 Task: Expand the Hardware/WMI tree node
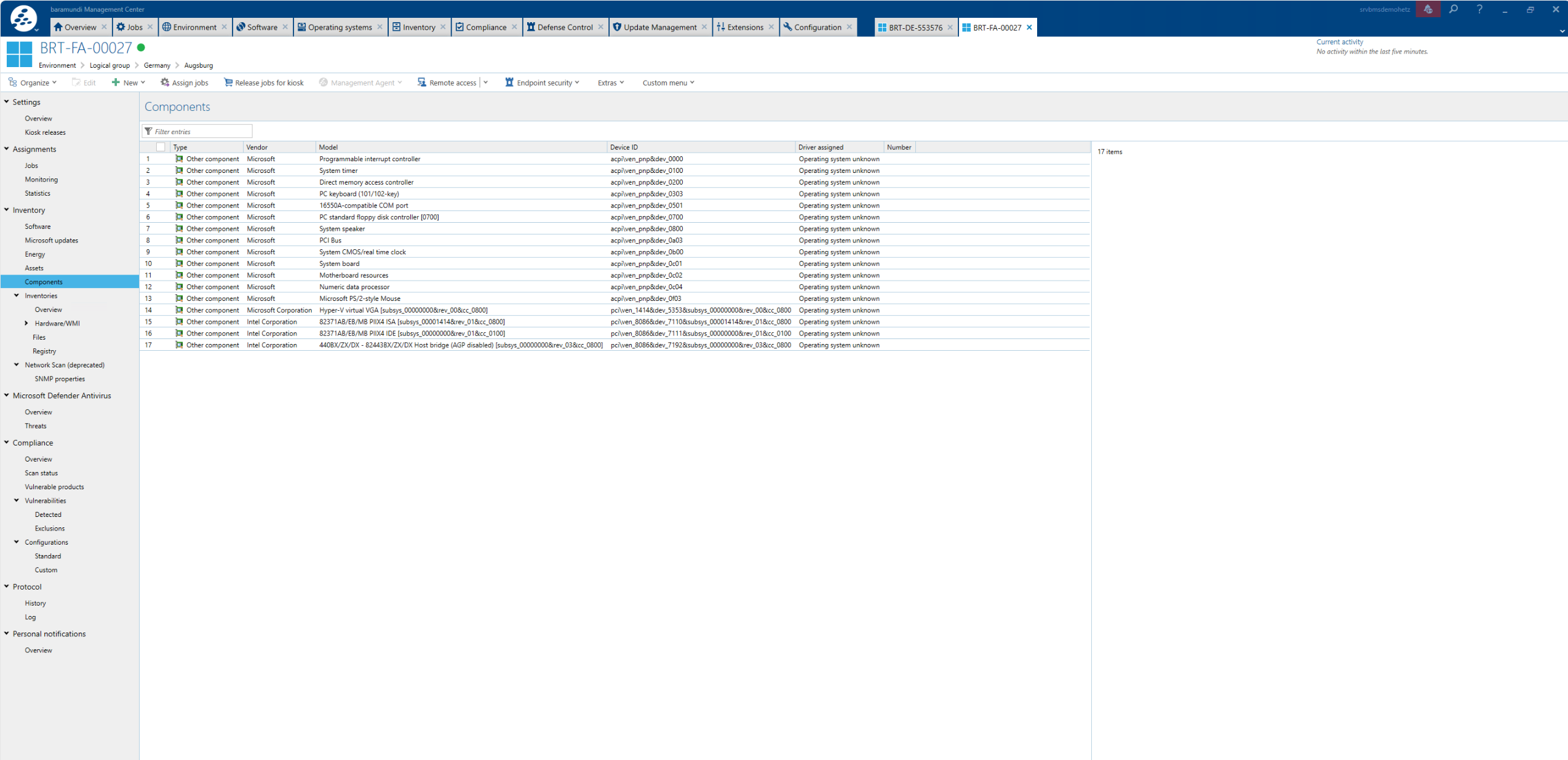(x=26, y=323)
